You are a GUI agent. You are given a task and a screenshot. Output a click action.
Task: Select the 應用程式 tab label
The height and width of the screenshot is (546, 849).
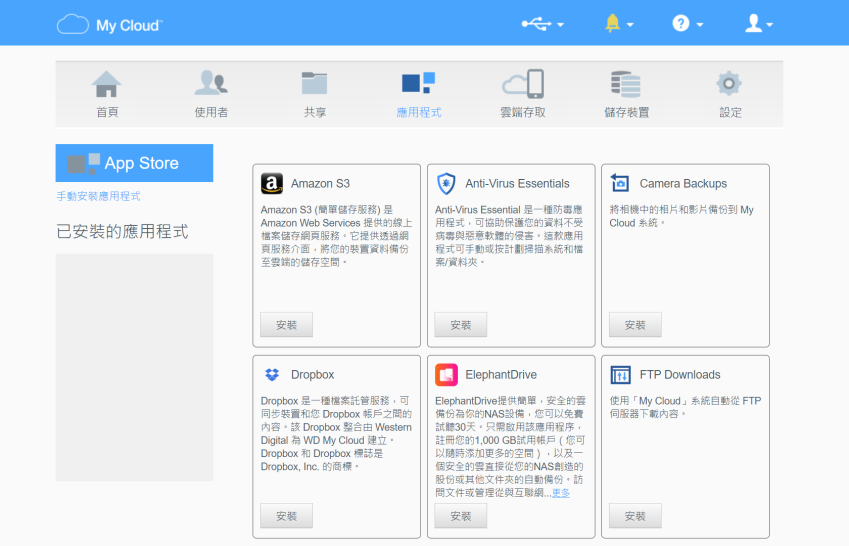click(419, 112)
